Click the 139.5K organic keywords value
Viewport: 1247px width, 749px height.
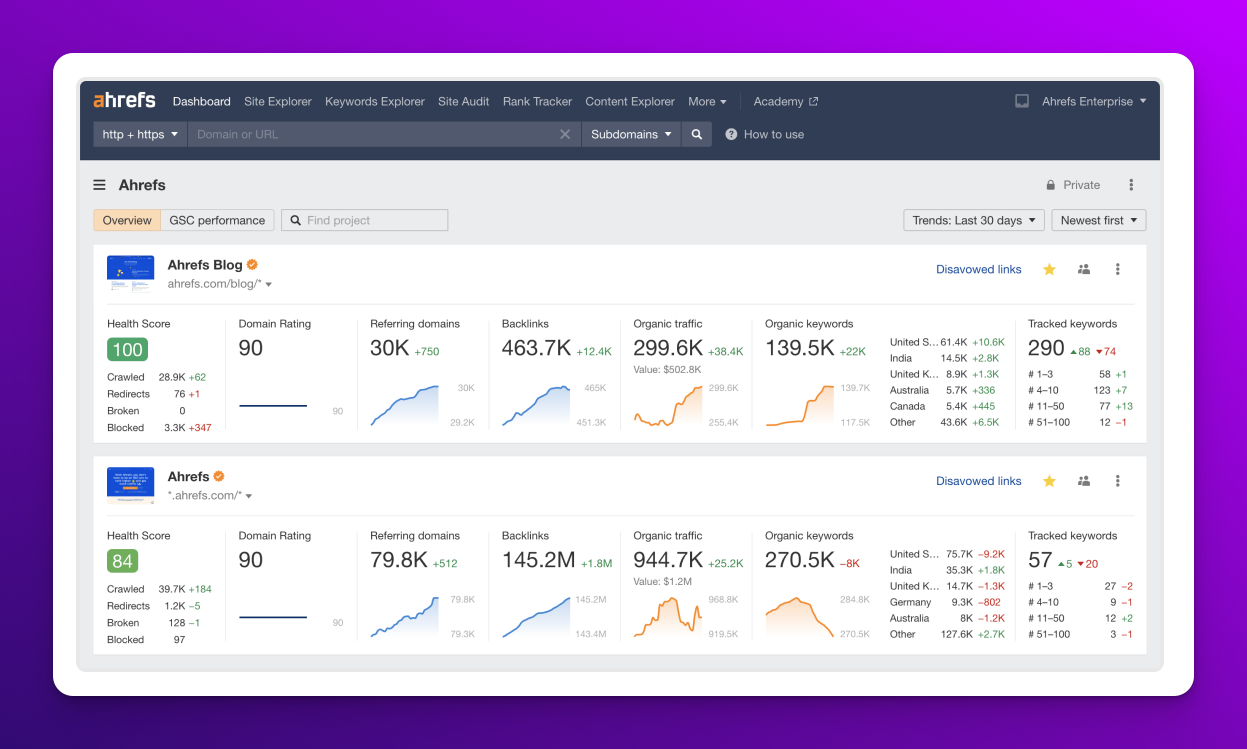800,348
